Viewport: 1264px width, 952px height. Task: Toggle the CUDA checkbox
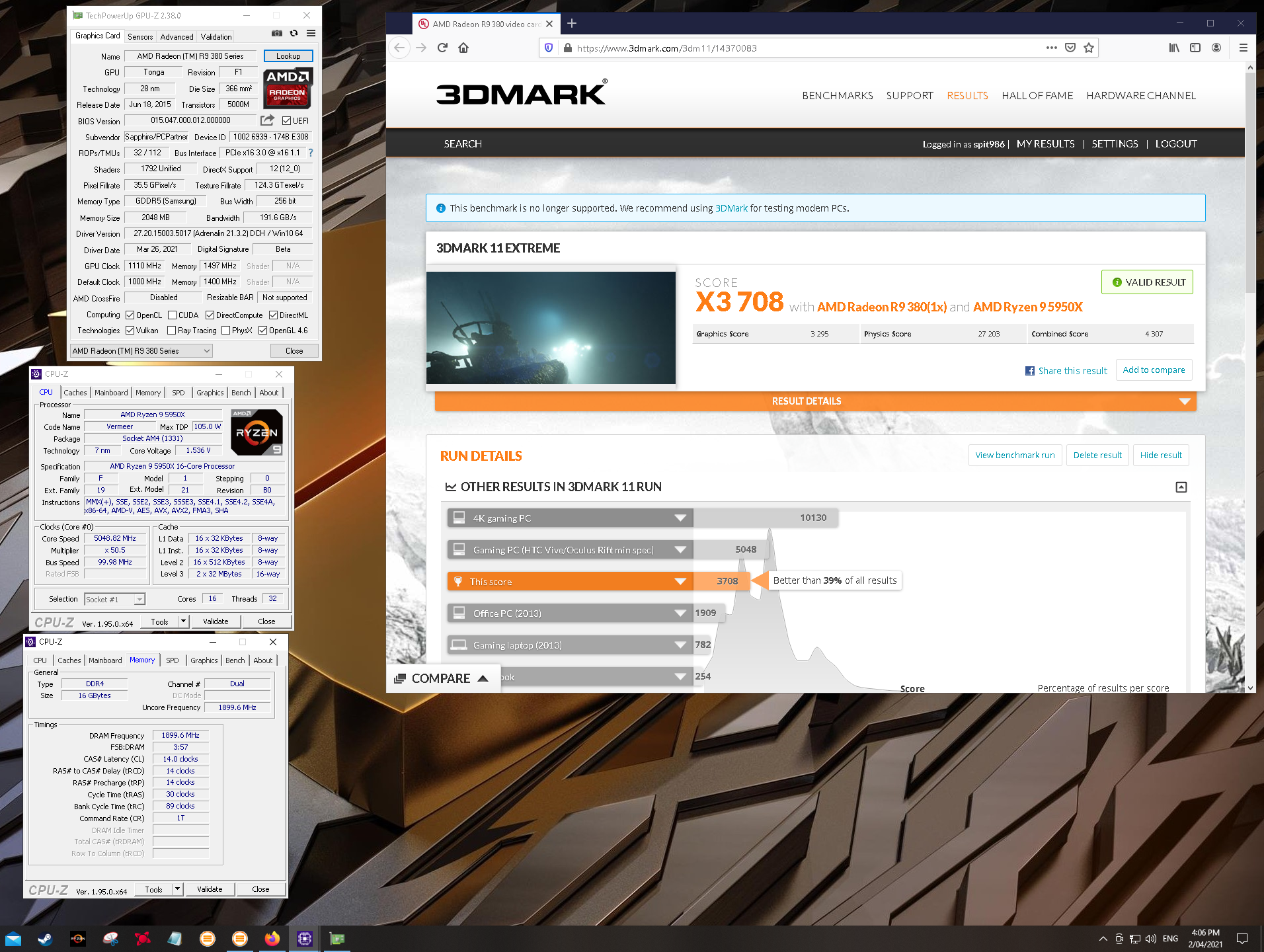pos(173,315)
